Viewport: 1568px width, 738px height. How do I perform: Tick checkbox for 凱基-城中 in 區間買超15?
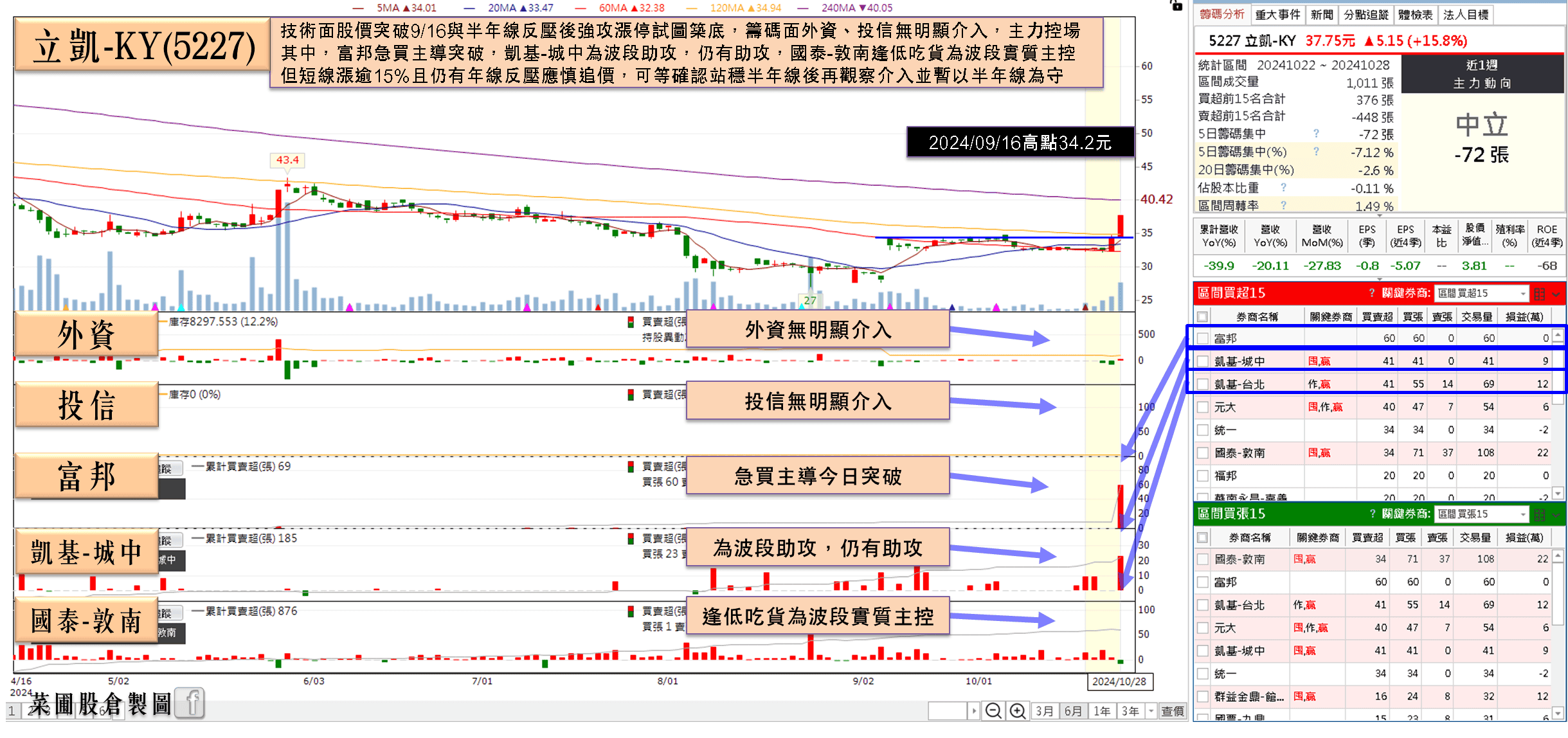(x=1203, y=361)
